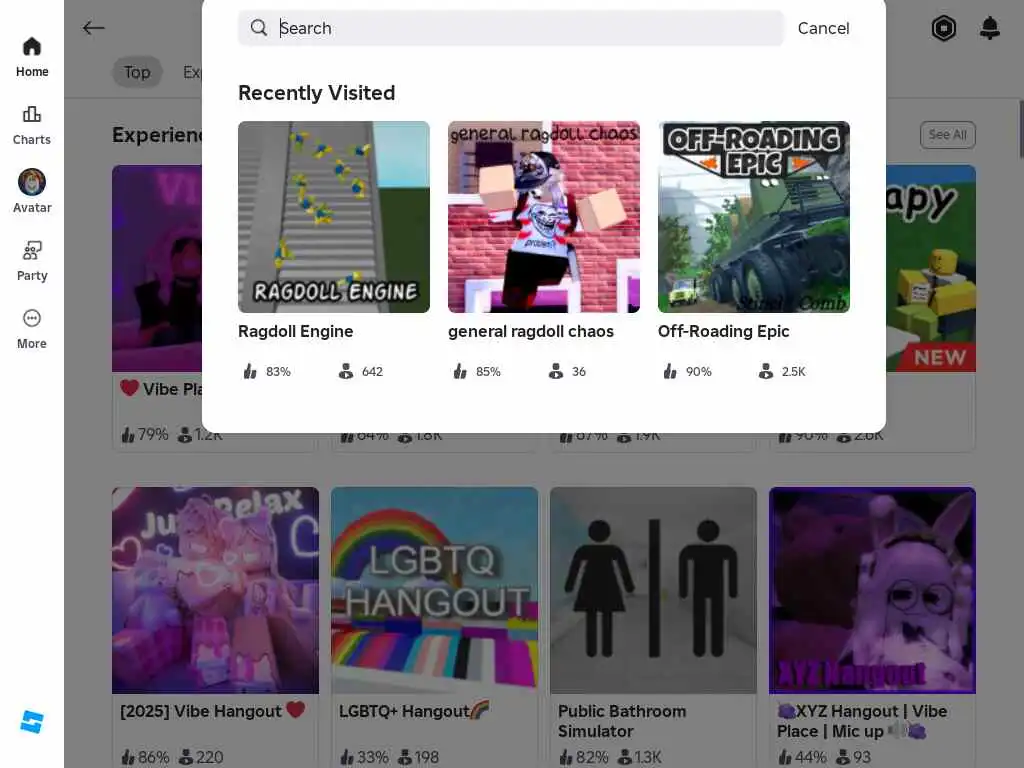Open the game card marked NEW
This screenshot has height=768, width=1024.
(x=931, y=268)
